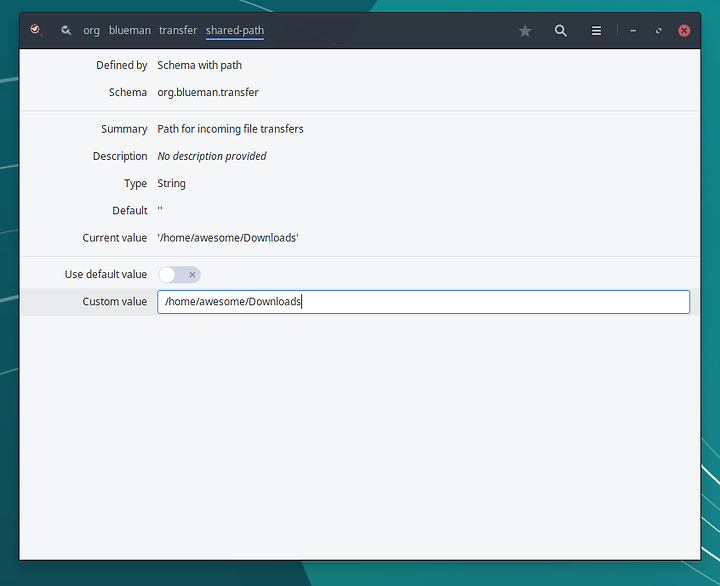Click the Default label
720x586 pixels.
point(130,210)
